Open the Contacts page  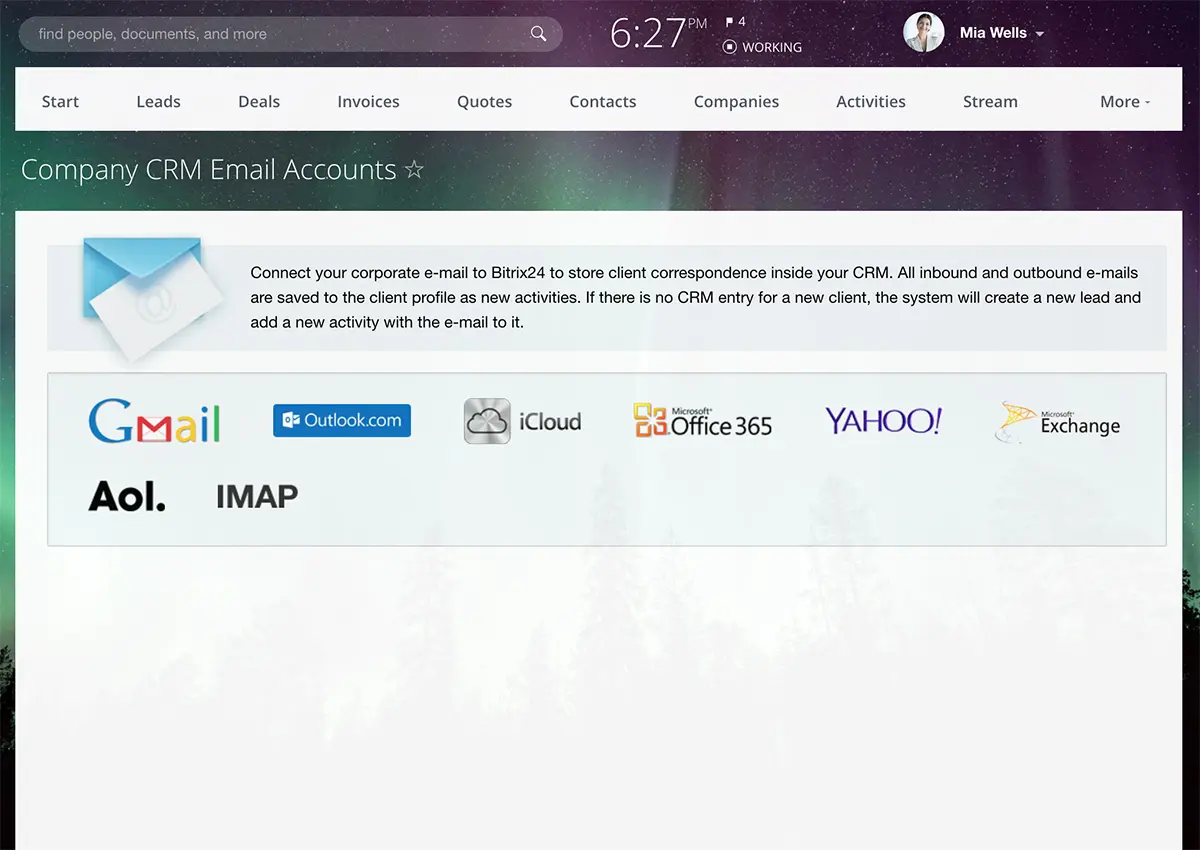603,101
